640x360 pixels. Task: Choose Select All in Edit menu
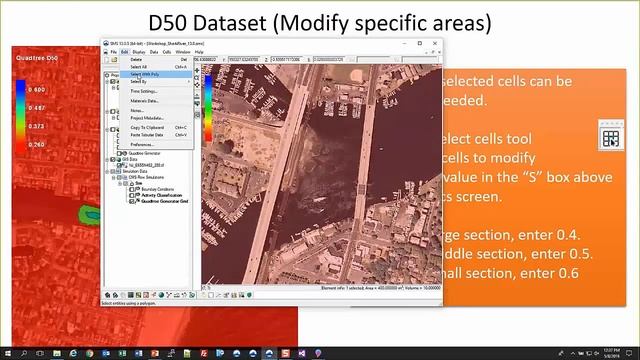[156, 67]
